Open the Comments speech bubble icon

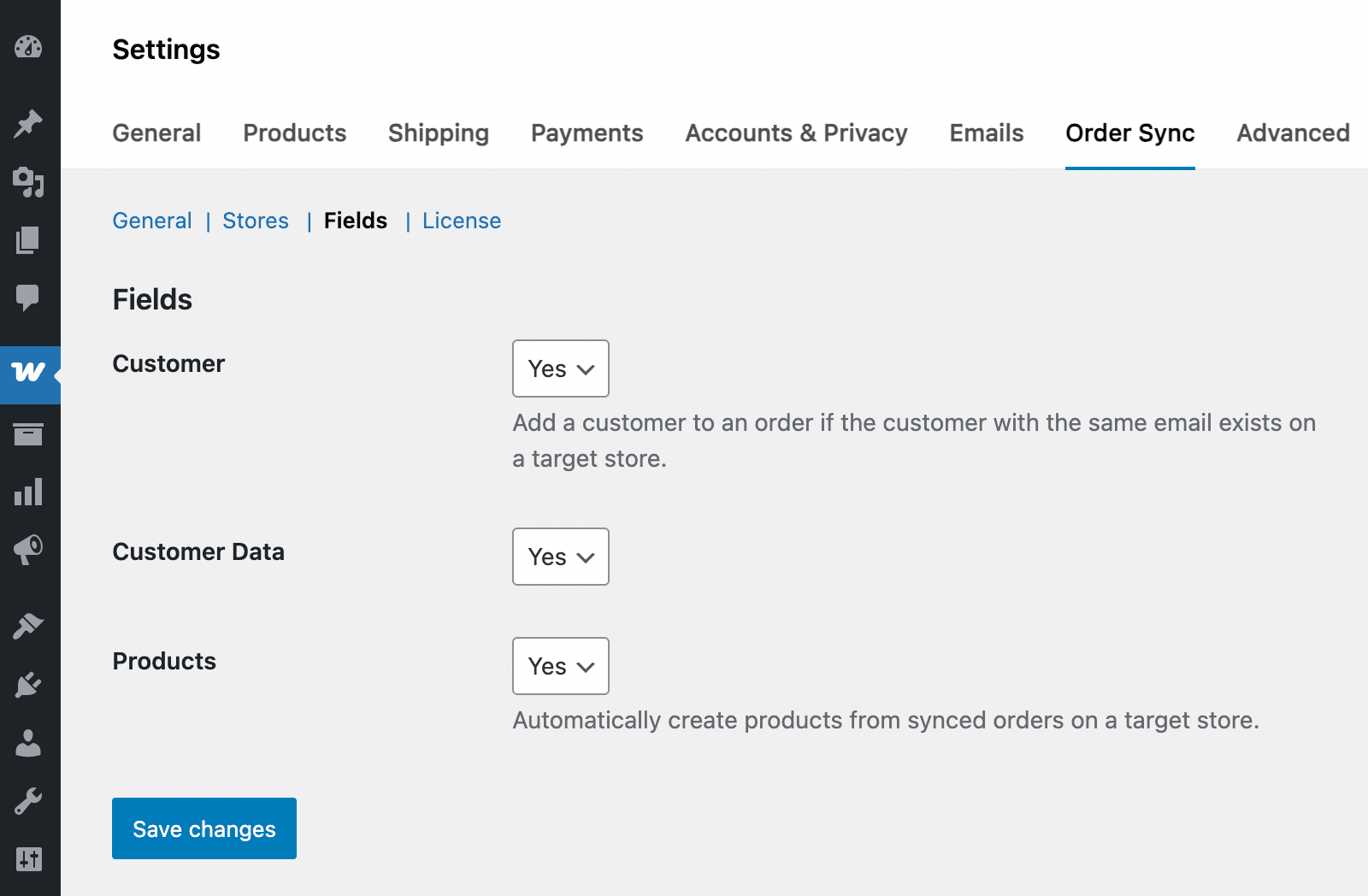pos(28,298)
